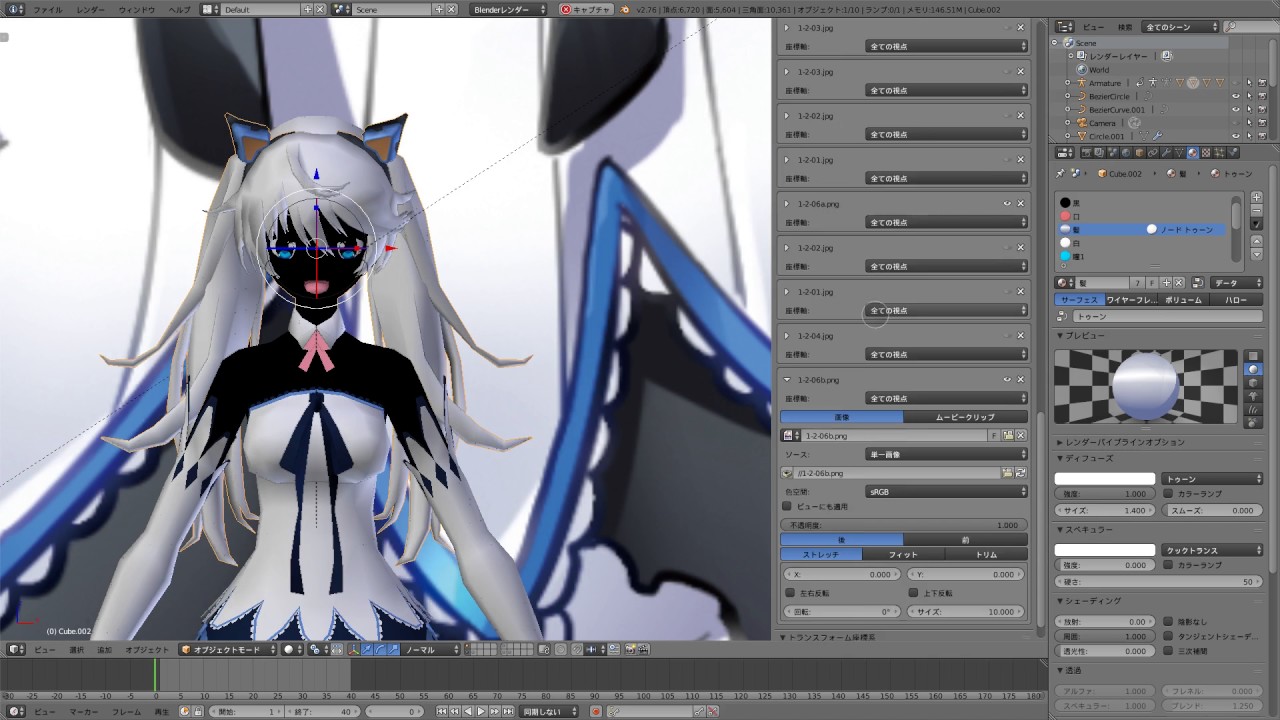Open the レンダー menu

click(90, 9)
